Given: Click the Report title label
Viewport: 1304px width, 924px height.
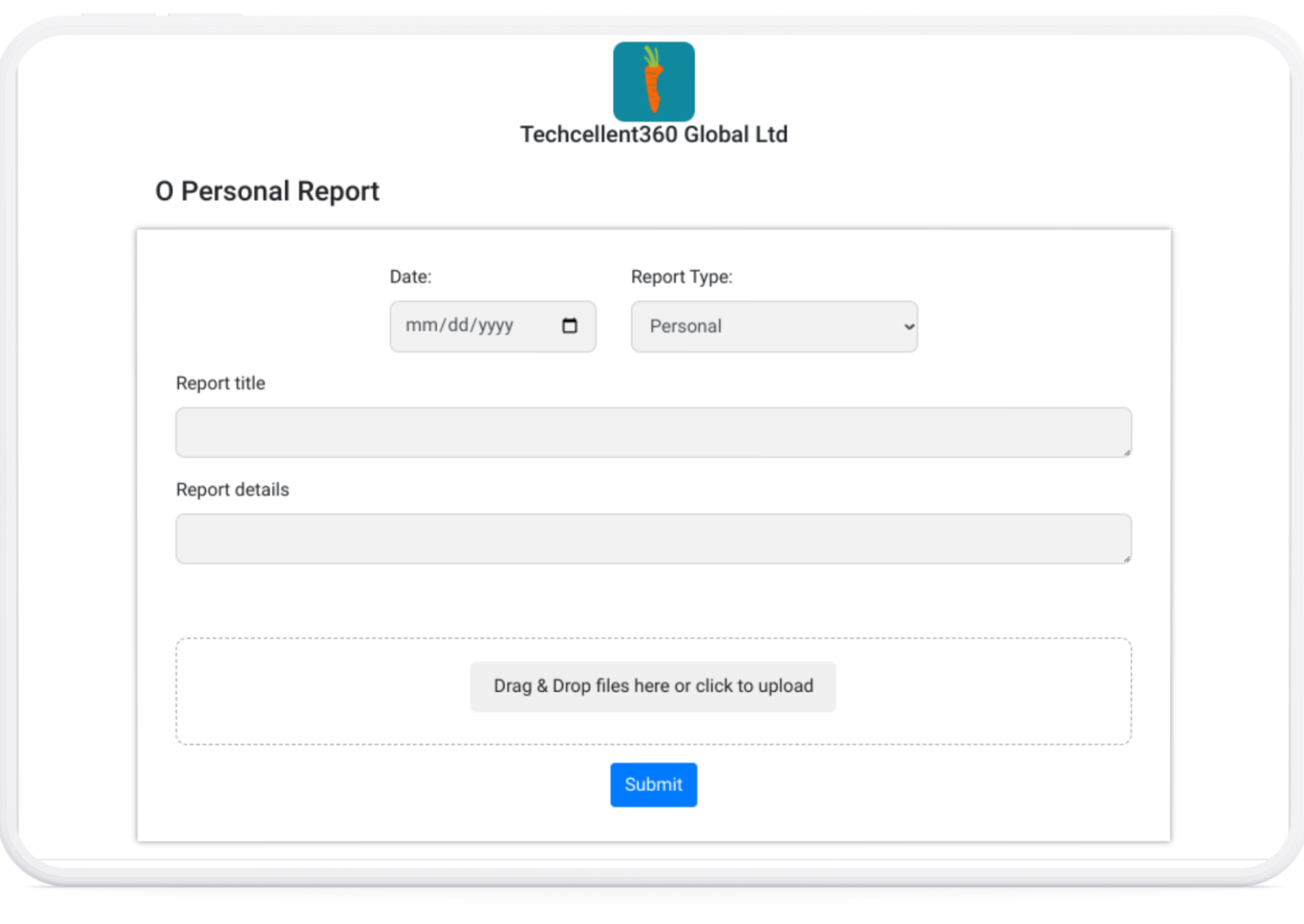Looking at the screenshot, I should coord(220,384).
